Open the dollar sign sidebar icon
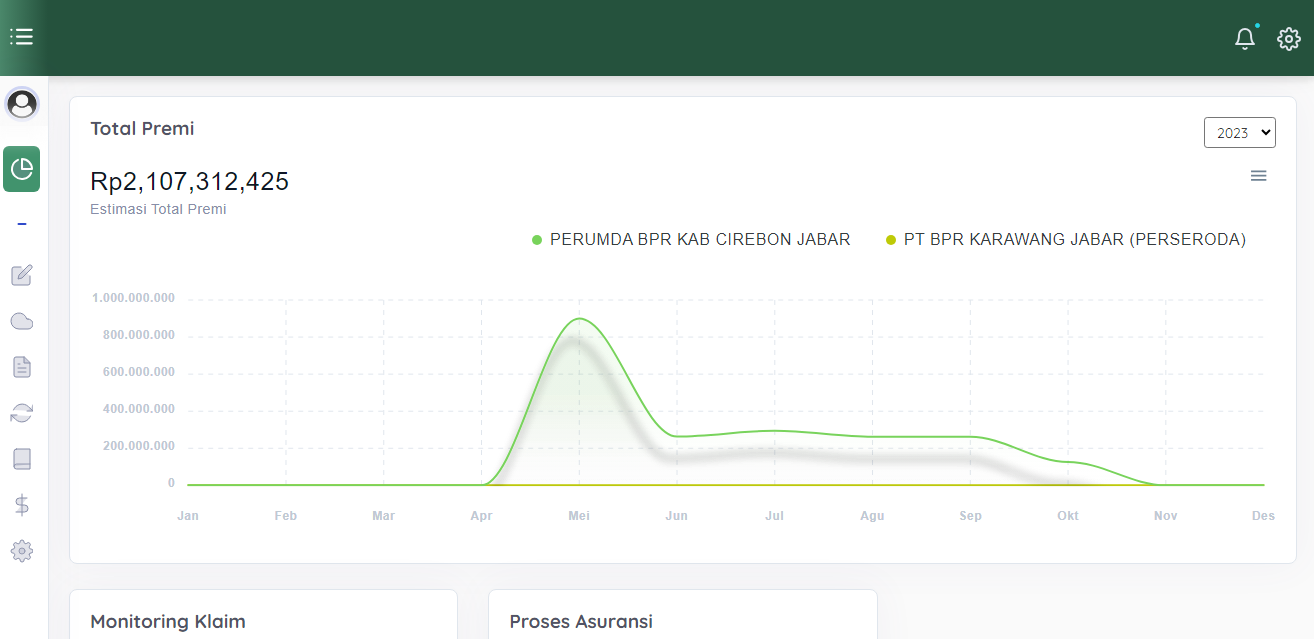The image size is (1314, 639). pos(22,505)
